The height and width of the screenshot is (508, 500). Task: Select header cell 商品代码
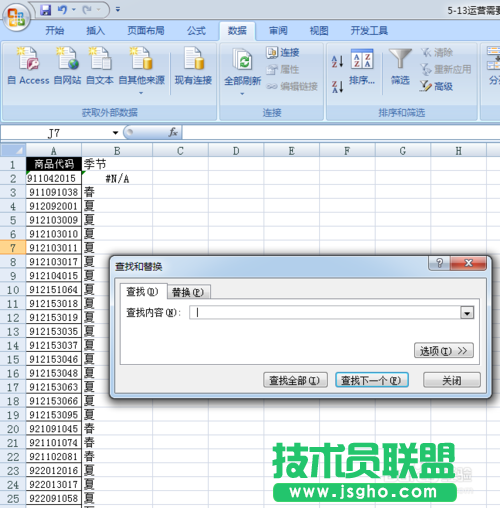click(x=54, y=164)
